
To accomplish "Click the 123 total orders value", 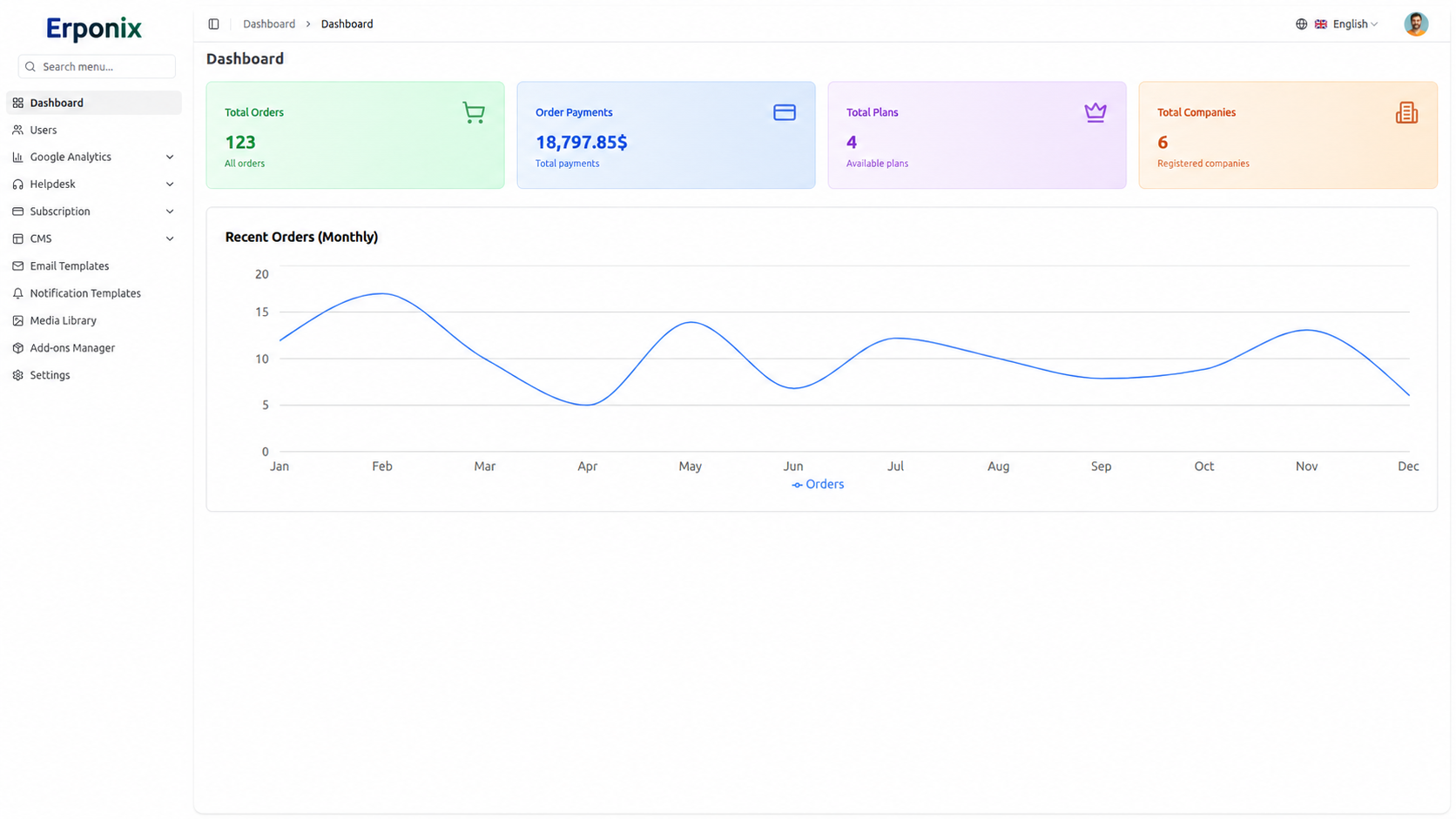I will [240, 142].
